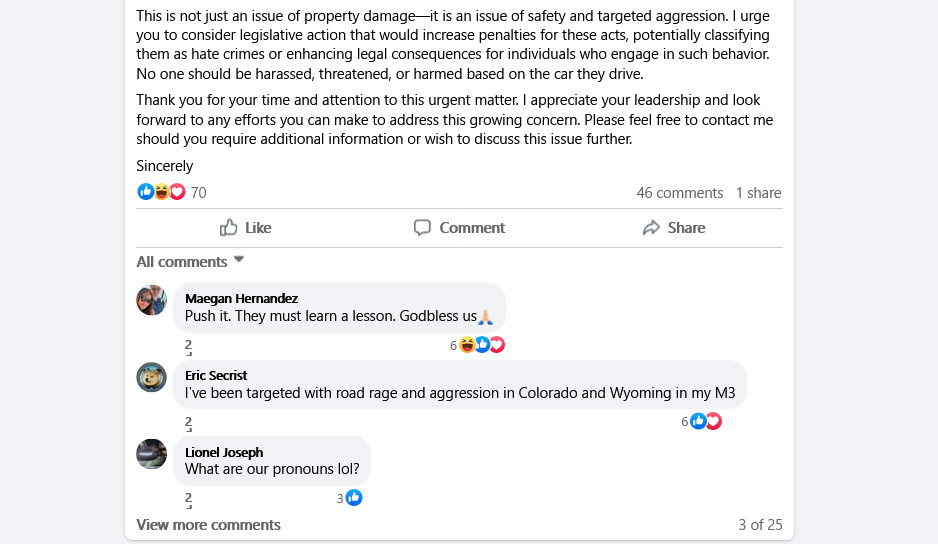Expand the replies under Lionel Joseph's comment
Image resolution: width=938 pixels, height=544 pixels.
188,499
